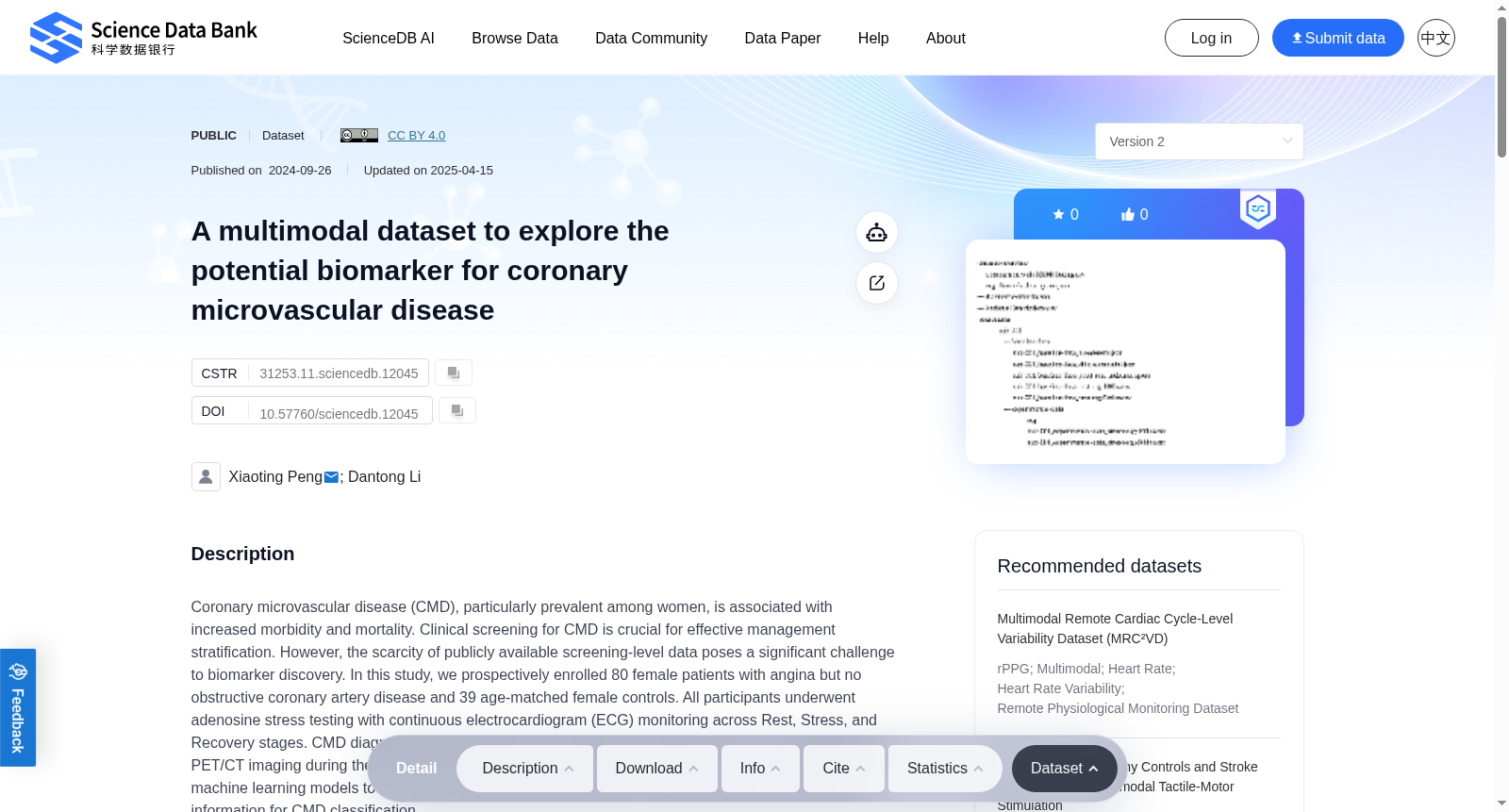
Task: Open Data Paper menu
Action: click(x=783, y=38)
